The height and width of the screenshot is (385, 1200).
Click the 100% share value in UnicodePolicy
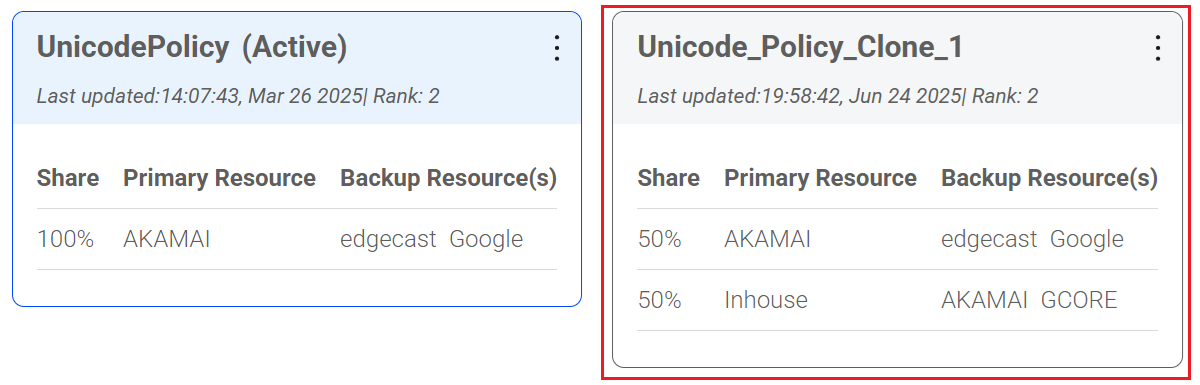click(x=65, y=239)
